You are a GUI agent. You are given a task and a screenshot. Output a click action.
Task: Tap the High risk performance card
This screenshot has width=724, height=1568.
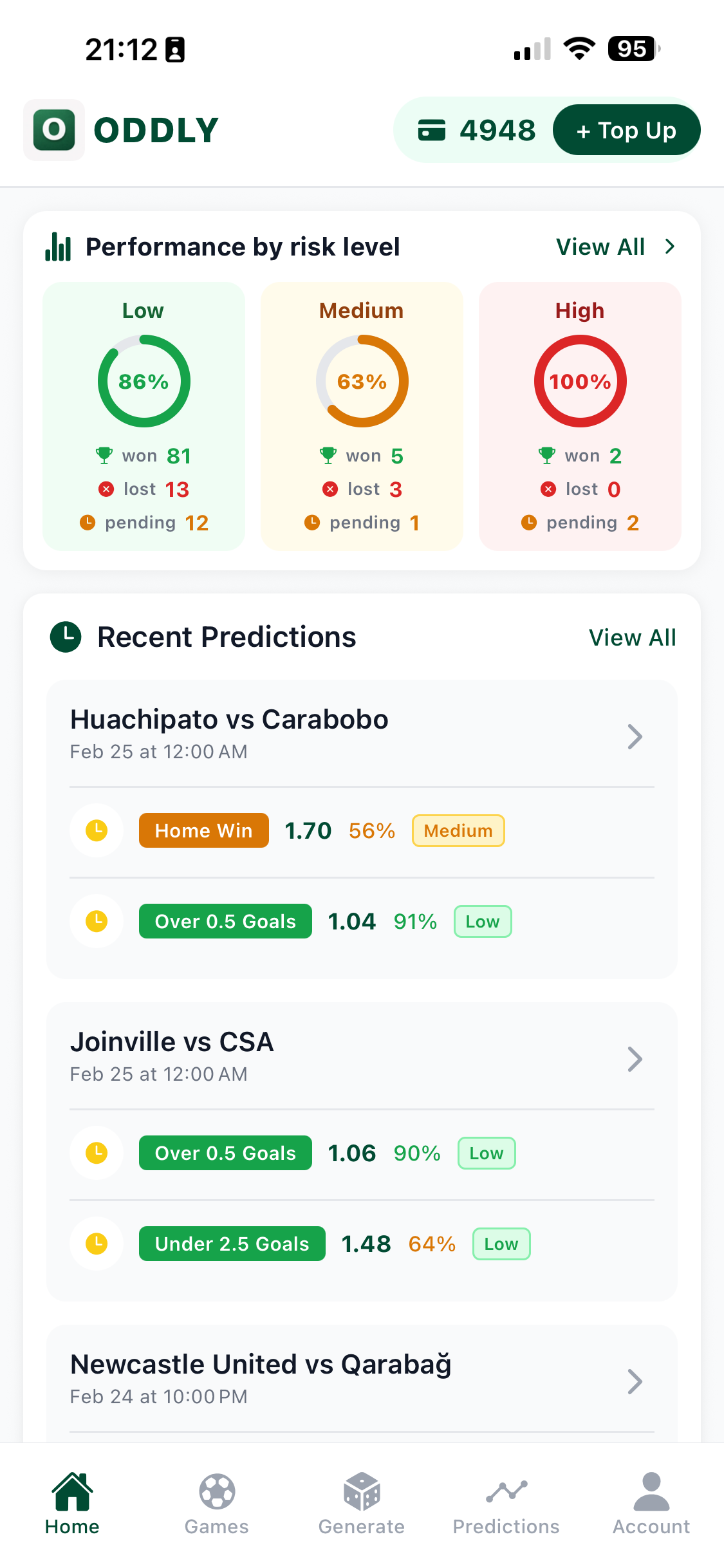[580, 416]
